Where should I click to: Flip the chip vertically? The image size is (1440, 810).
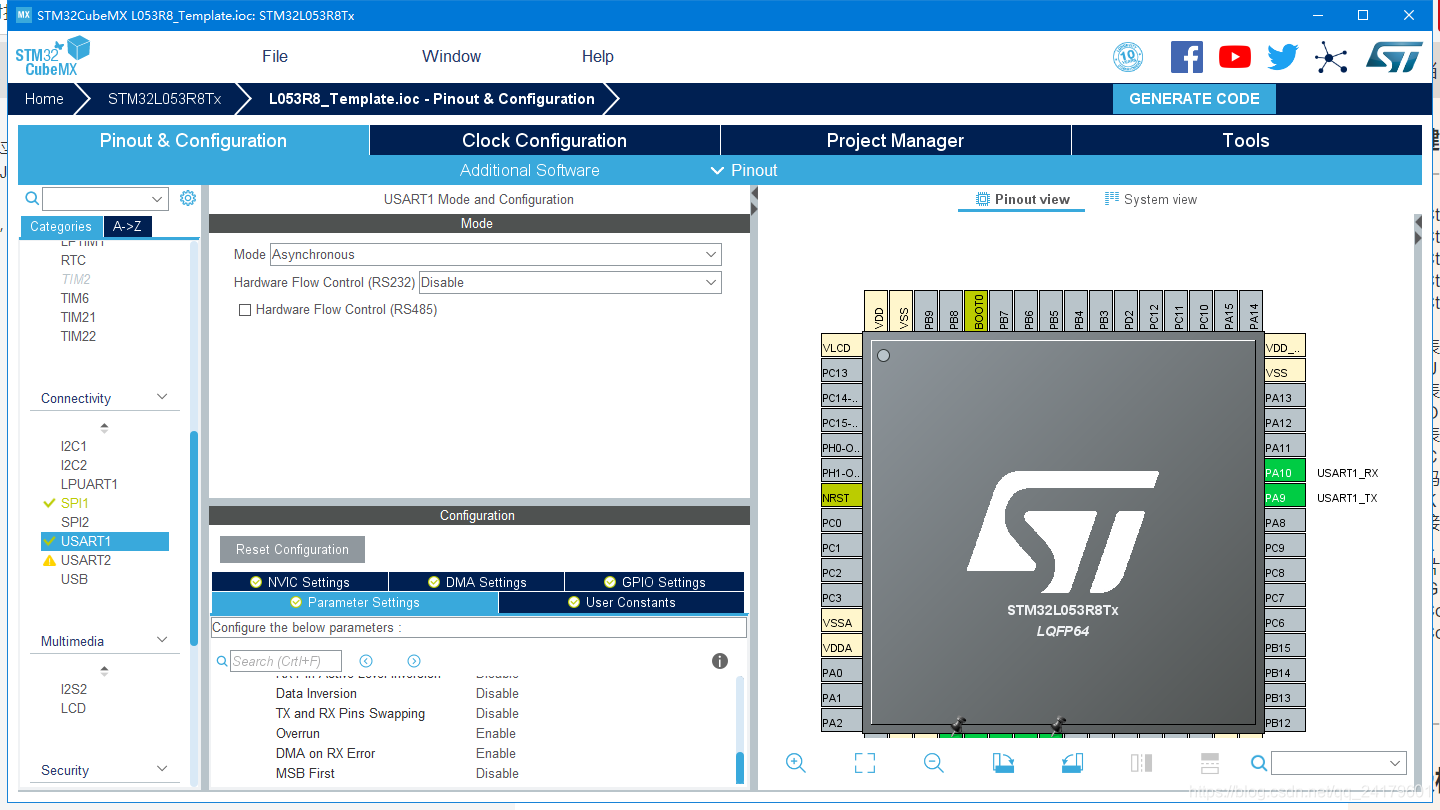click(x=1209, y=763)
